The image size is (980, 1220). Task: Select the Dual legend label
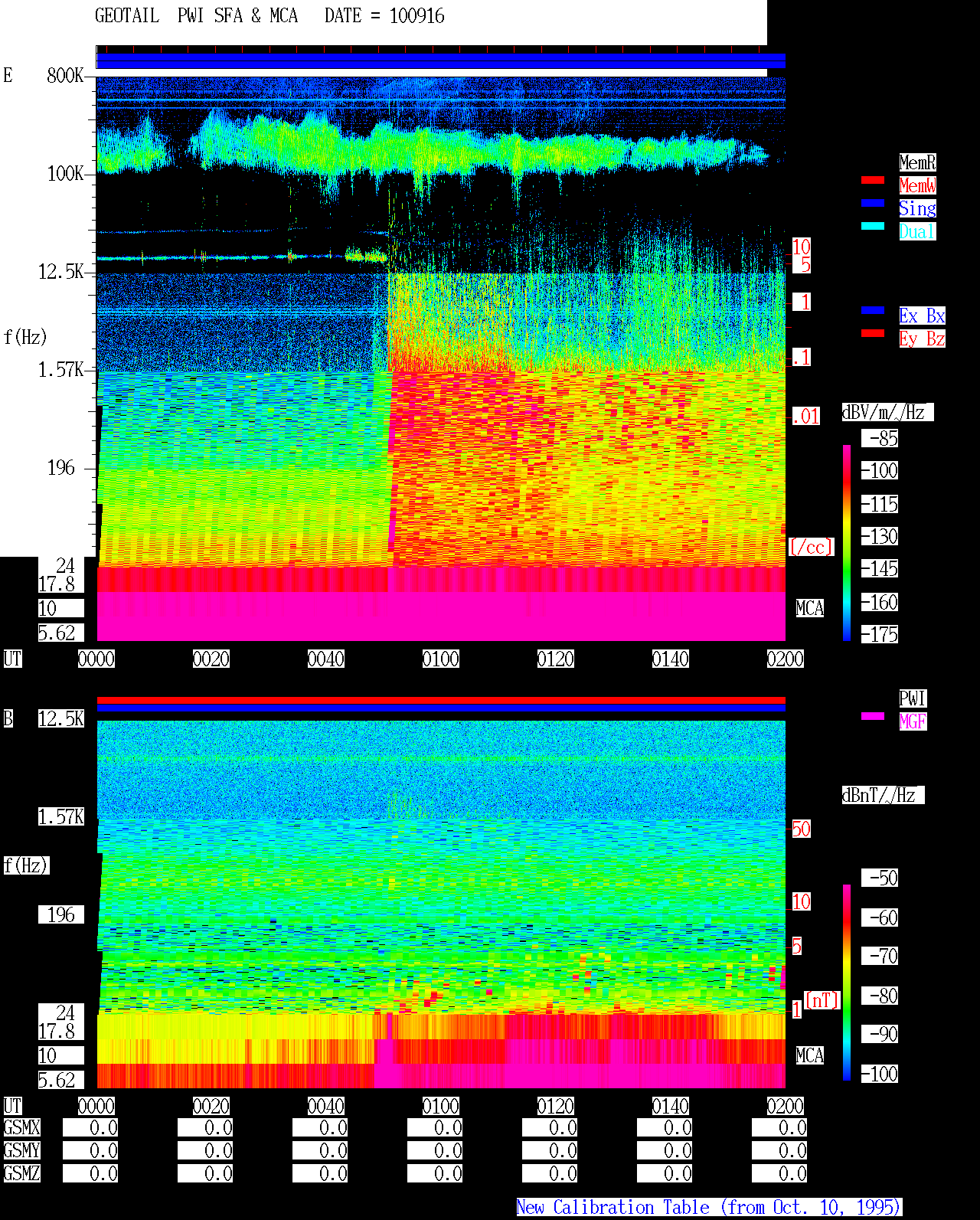tap(917, 231)
